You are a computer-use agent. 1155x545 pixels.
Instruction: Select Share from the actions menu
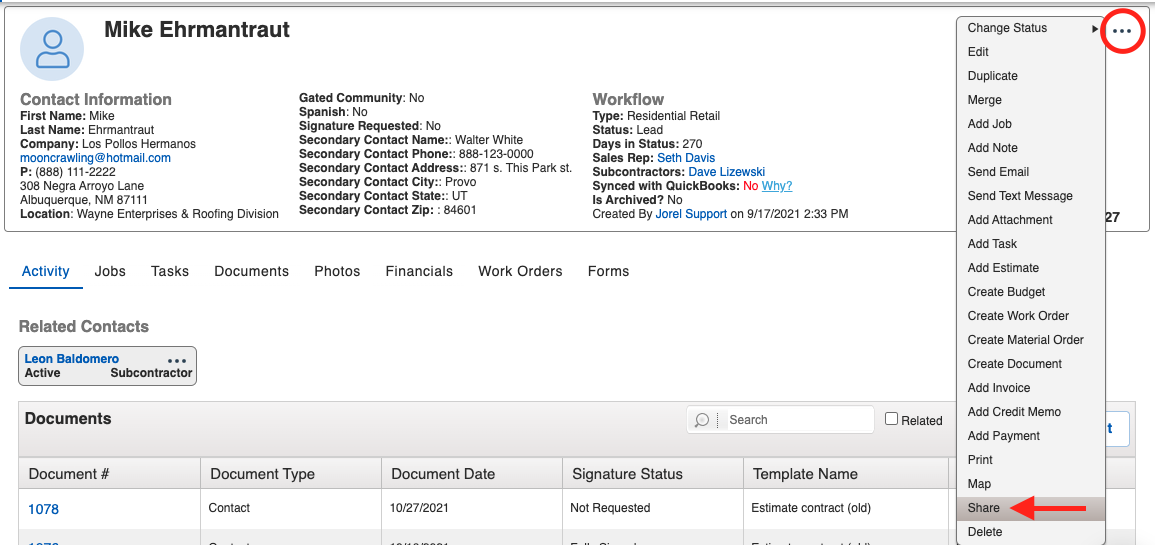click(984, 508)
